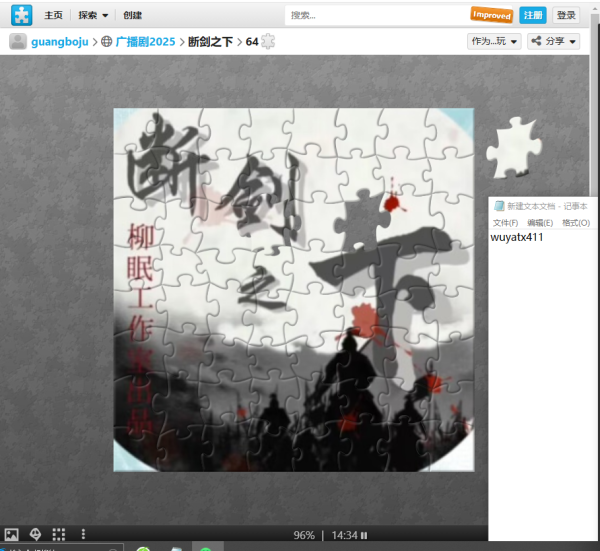
Task: Click the wuyatx411 text in Notepad
Action: click(517, 237)
